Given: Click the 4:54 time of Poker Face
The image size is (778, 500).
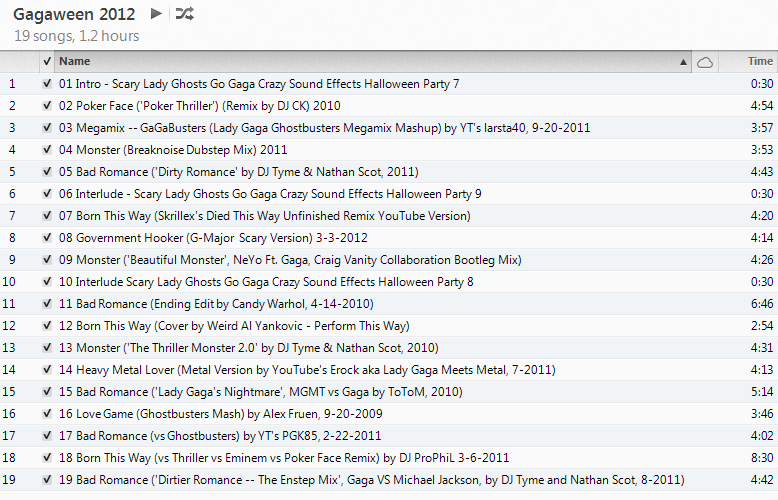Looking at the screenshot, I should tap(762, 106).
